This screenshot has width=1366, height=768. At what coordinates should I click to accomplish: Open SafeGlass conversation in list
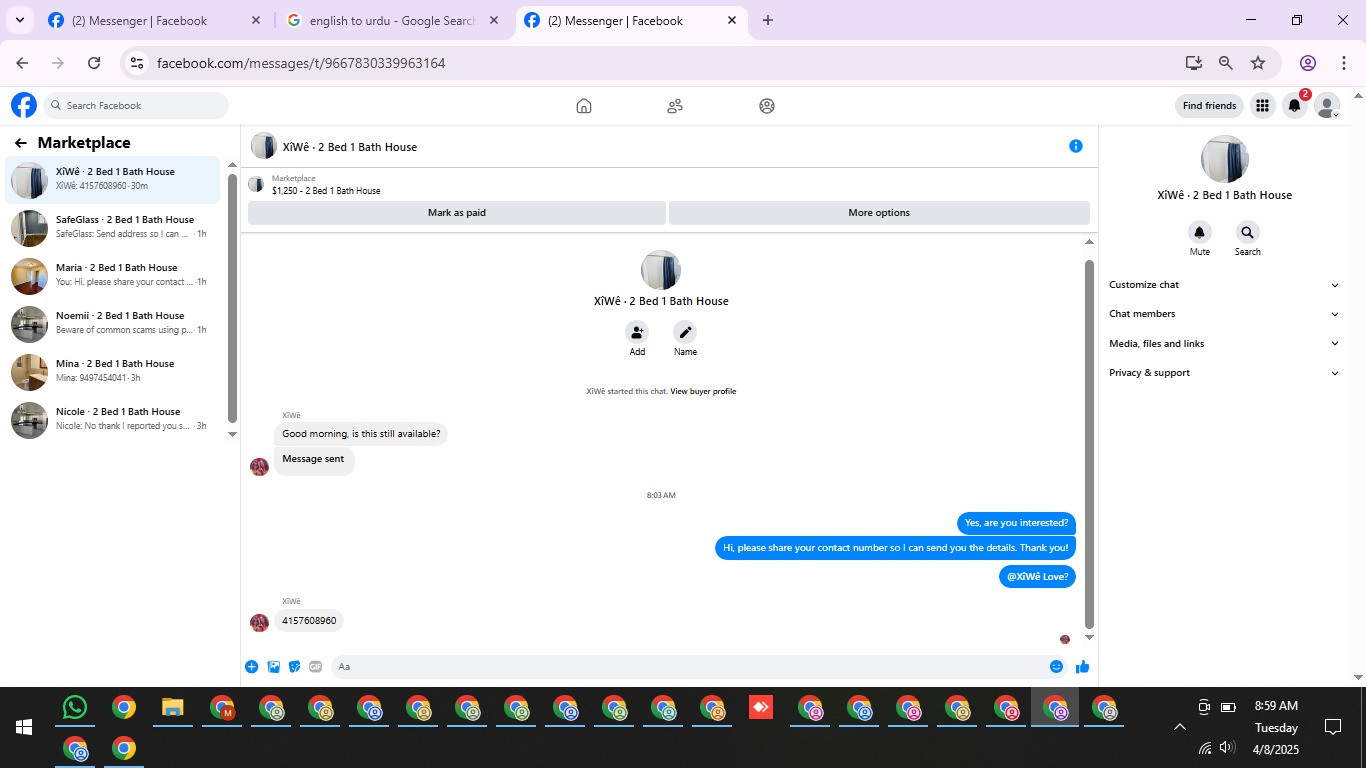(113, 228)
